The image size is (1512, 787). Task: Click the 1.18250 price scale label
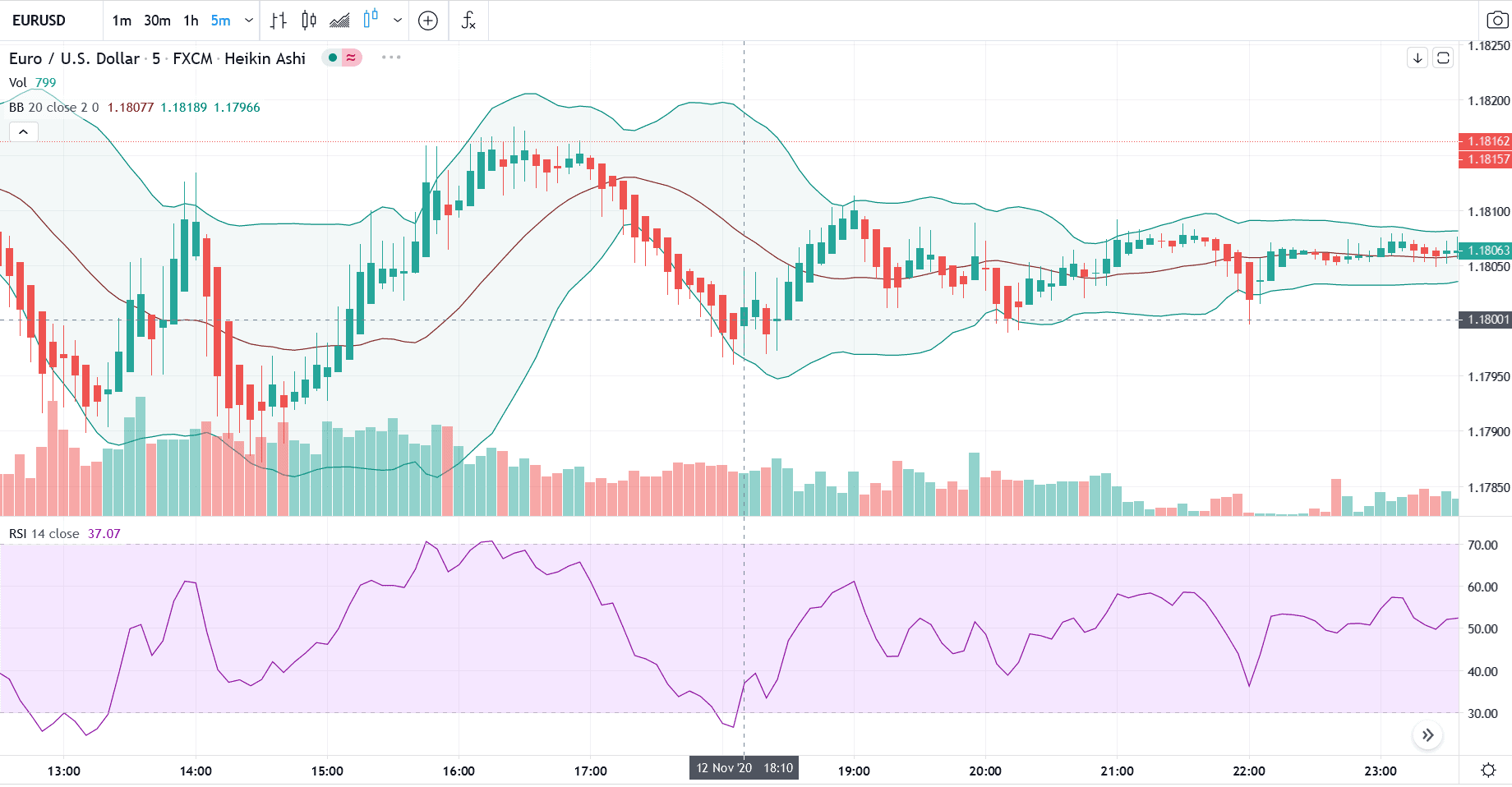point(1489,46)
